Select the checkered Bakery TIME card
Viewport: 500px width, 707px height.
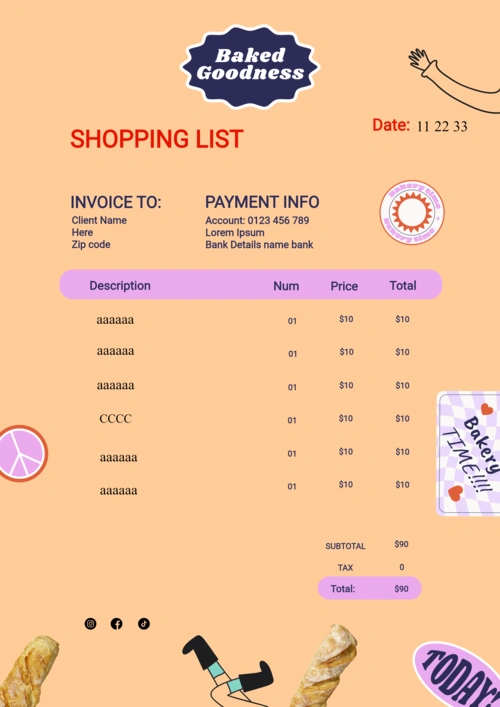468,454
